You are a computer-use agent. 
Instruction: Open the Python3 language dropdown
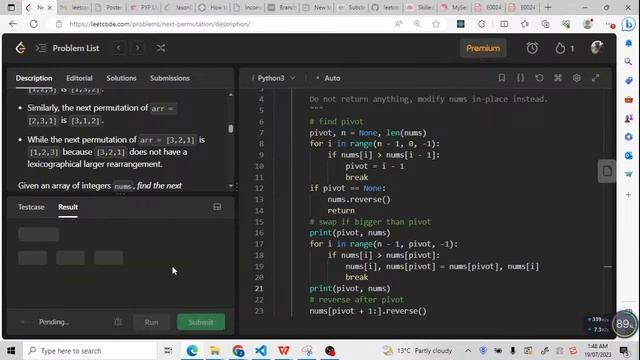274,78
